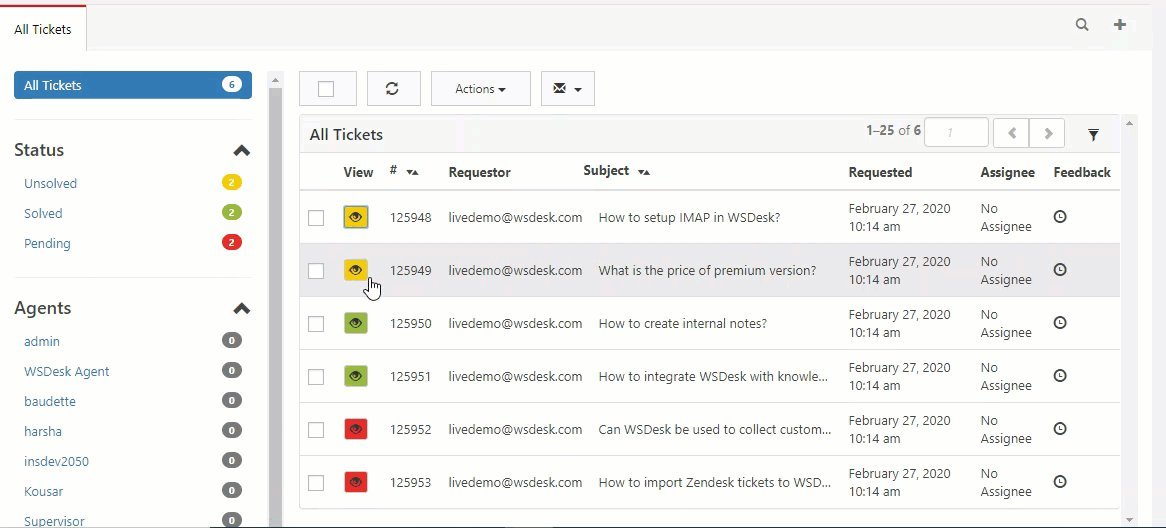Filter by Solved status

point(43,213)
